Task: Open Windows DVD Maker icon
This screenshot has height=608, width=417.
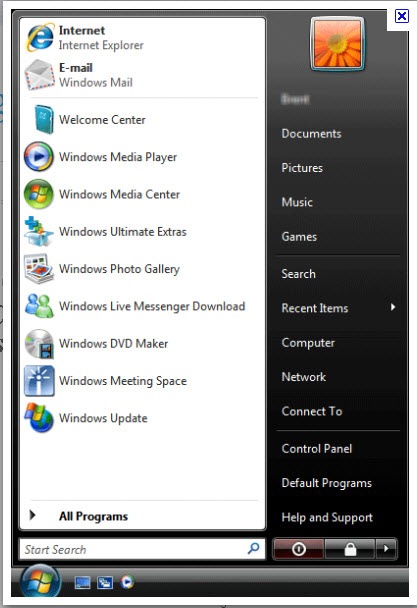Action: pyautogui.click(x=39, y=344)
